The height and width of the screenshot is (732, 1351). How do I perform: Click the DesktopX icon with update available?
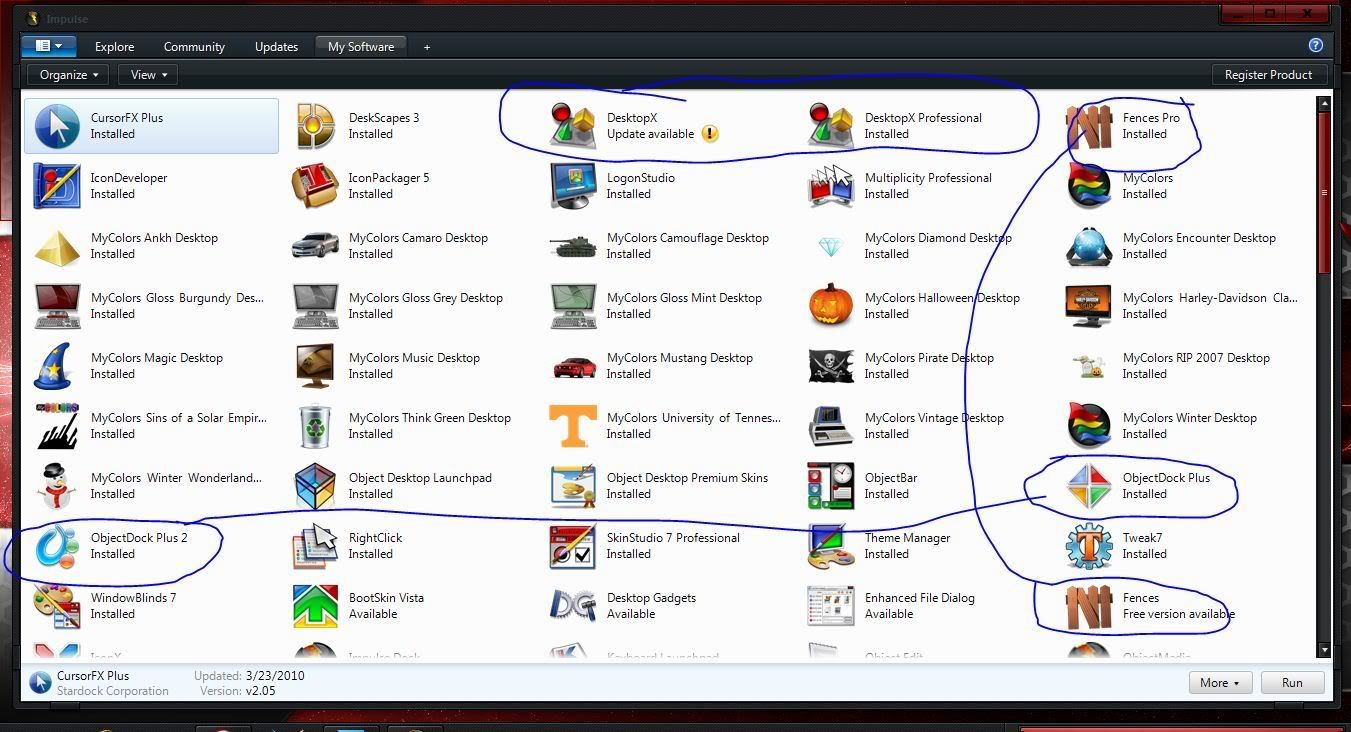pos(573,126)
